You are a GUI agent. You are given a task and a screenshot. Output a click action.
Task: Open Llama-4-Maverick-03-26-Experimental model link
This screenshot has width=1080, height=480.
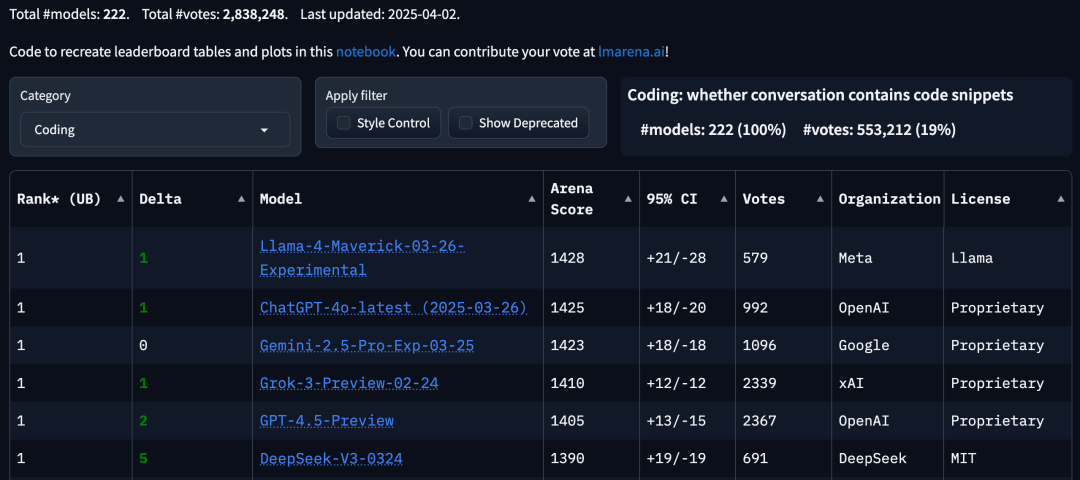coord(362,258)
